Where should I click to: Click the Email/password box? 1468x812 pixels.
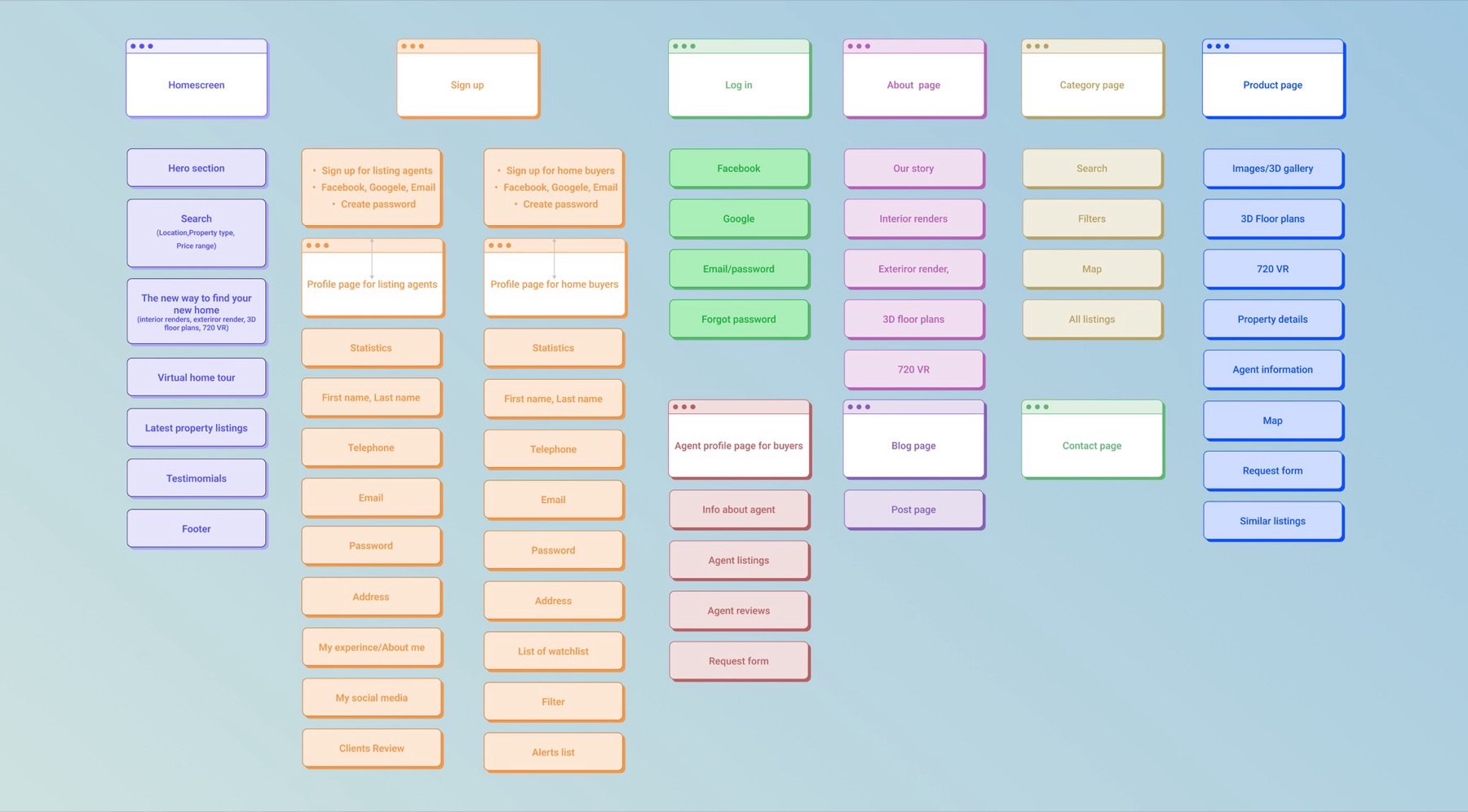pyautogui.click(x=739, y=269)
